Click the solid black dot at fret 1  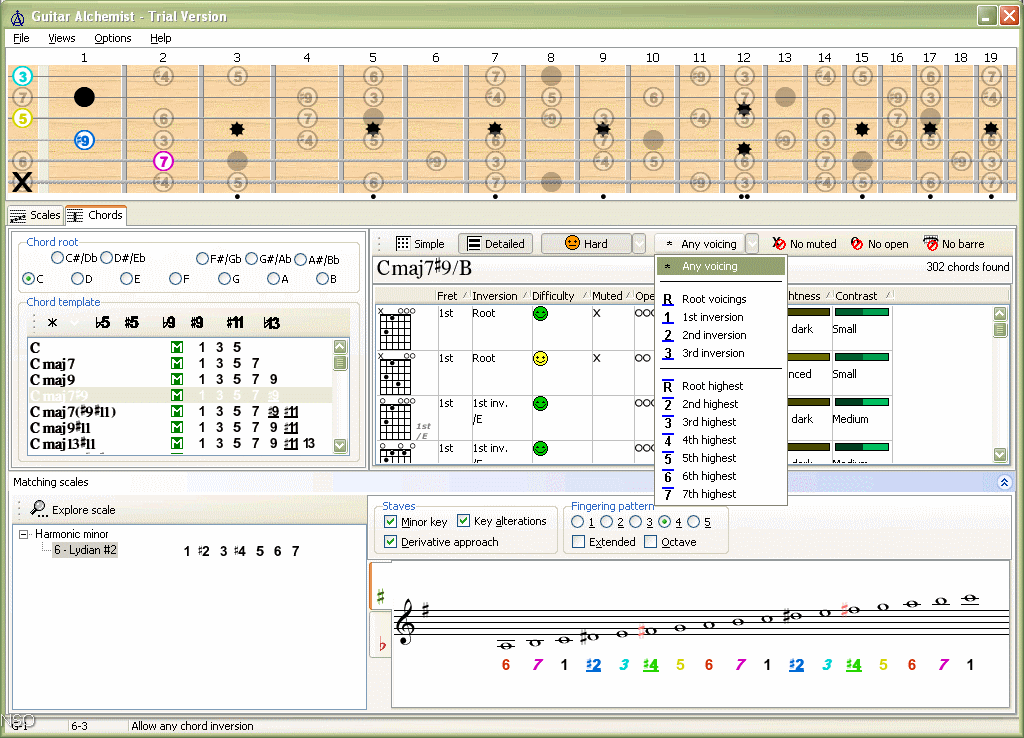pyautogui.click(x=84, y=97)
